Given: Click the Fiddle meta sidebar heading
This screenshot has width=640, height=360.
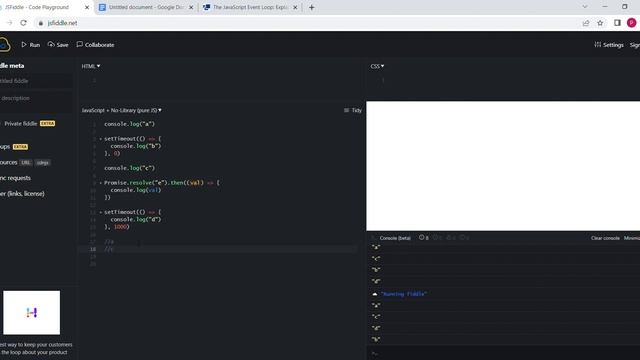Looking at the screenshot, I should click(12, 66).
